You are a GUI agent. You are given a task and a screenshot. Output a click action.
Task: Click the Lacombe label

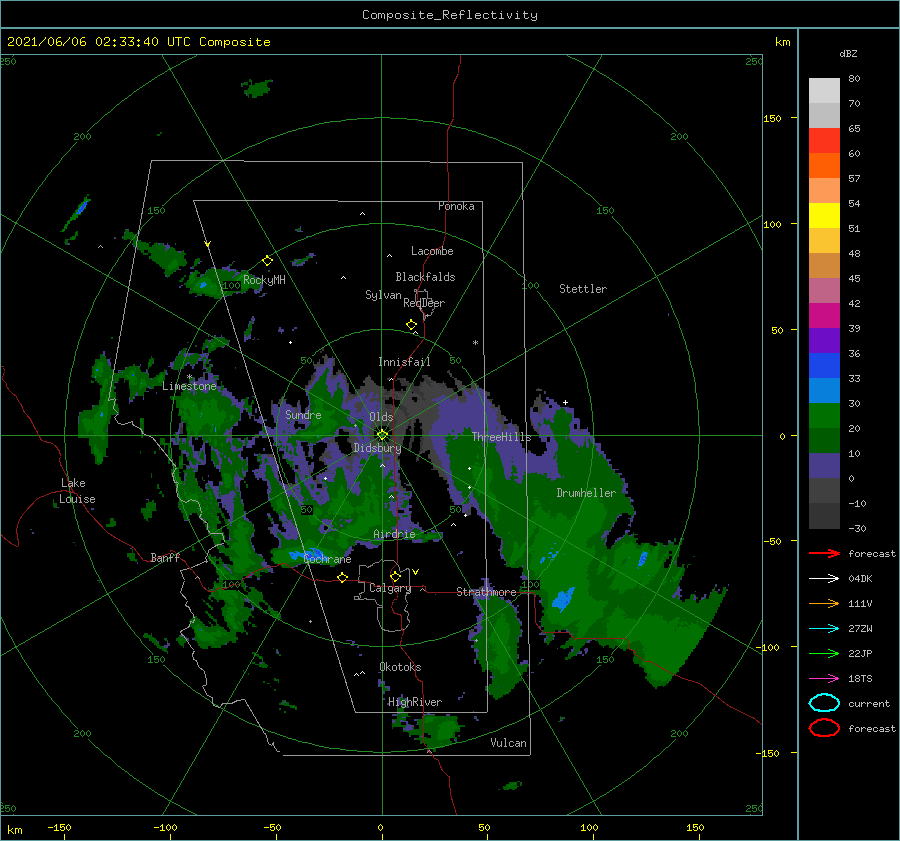pos(432,251)
